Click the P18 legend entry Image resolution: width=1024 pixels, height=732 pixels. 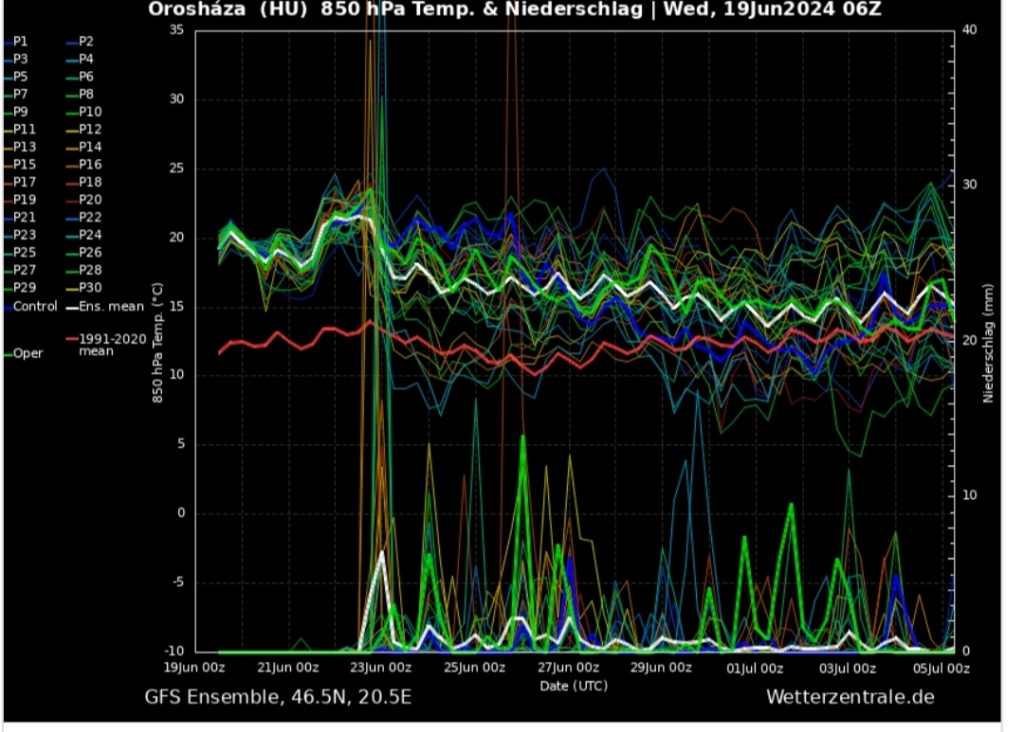(89, 182)
